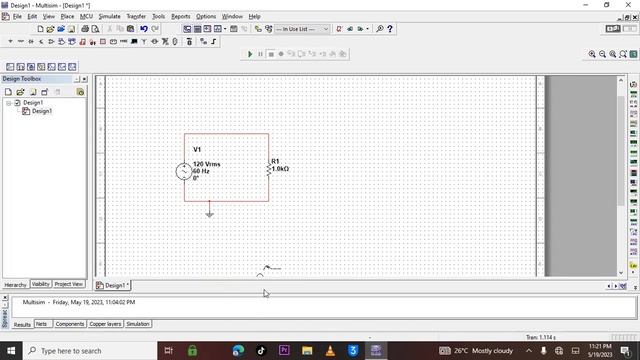Click the Windows search box on the taskbar

tap(90, 351)
